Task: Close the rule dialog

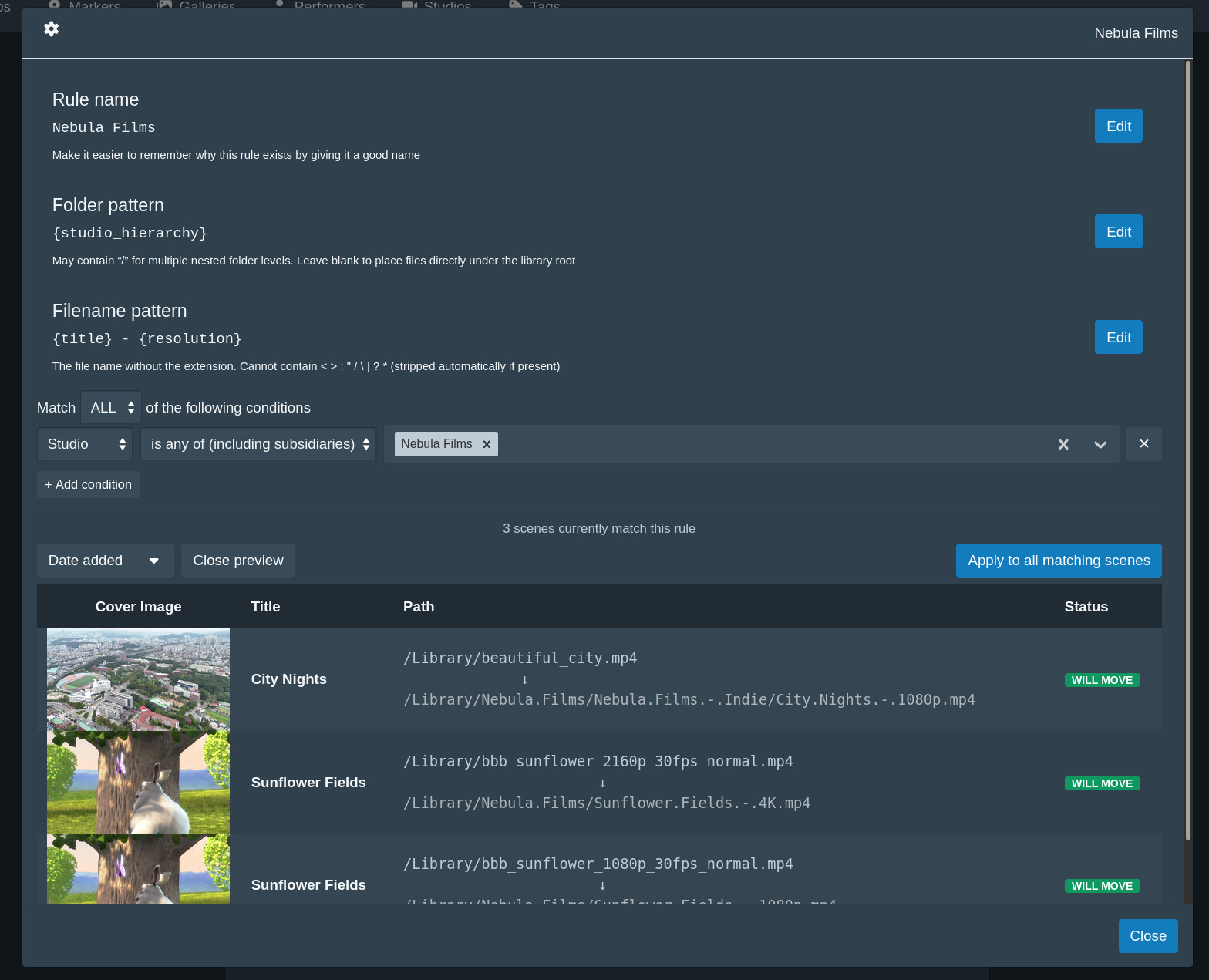Action: 1148,936
